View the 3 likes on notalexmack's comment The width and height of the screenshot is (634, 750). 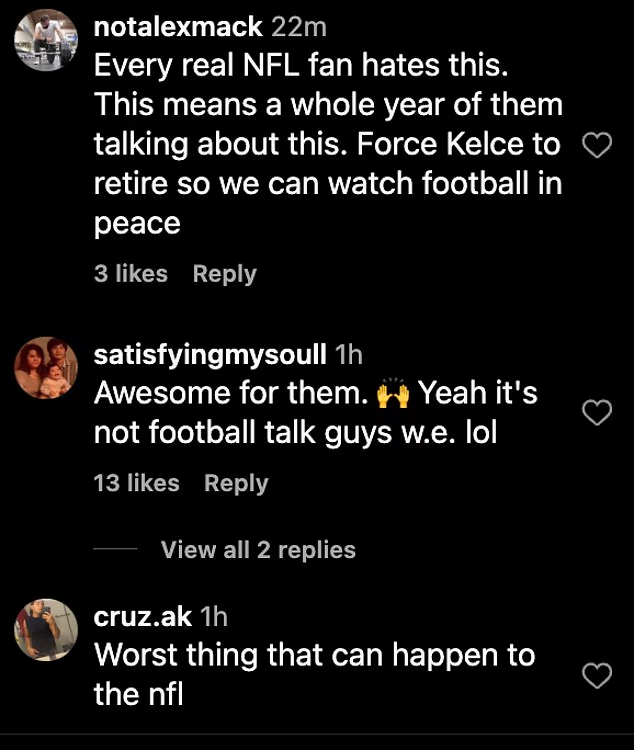pos(131,274)
